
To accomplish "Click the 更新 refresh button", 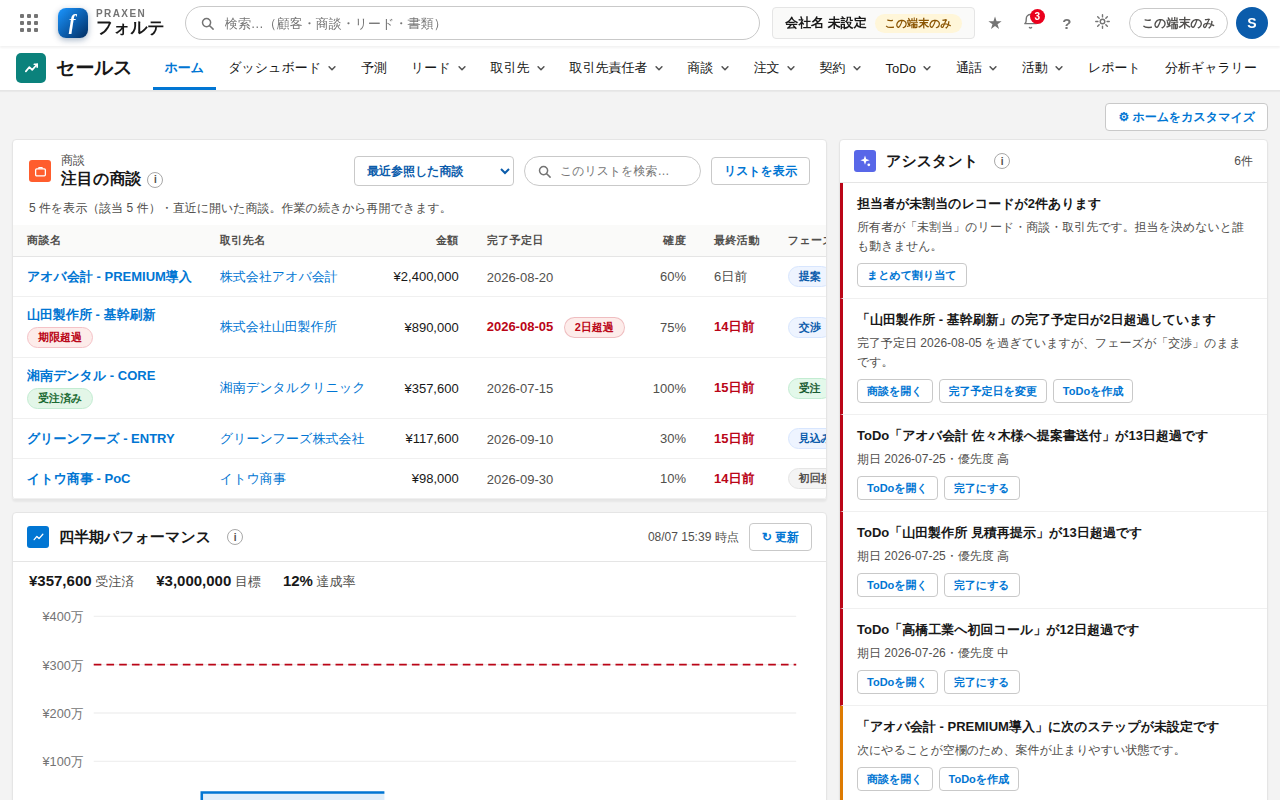I will [780, 537].
